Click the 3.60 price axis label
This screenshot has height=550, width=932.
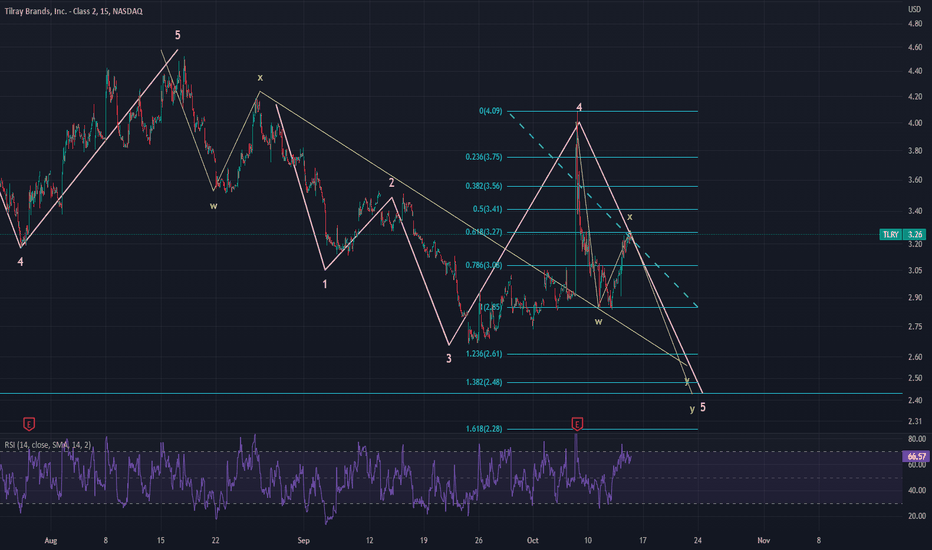915,180
